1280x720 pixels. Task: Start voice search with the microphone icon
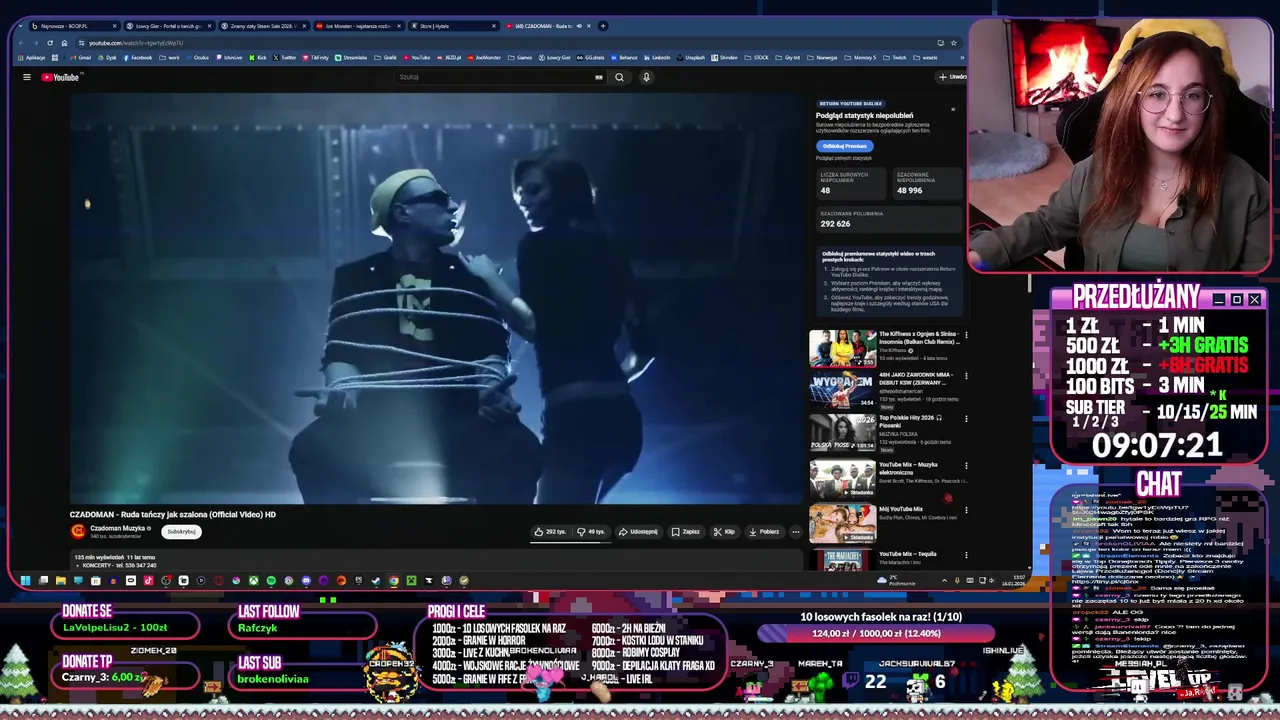[646, 77]
